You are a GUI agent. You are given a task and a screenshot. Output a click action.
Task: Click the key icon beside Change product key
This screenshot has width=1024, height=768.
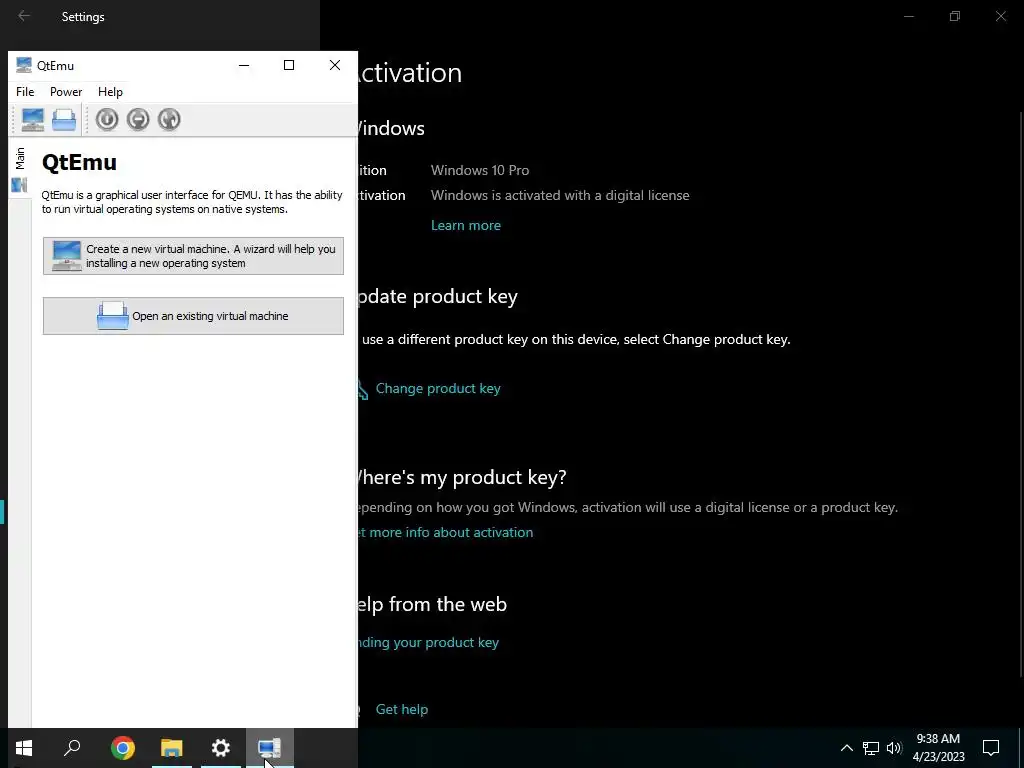tap(363, 389)
